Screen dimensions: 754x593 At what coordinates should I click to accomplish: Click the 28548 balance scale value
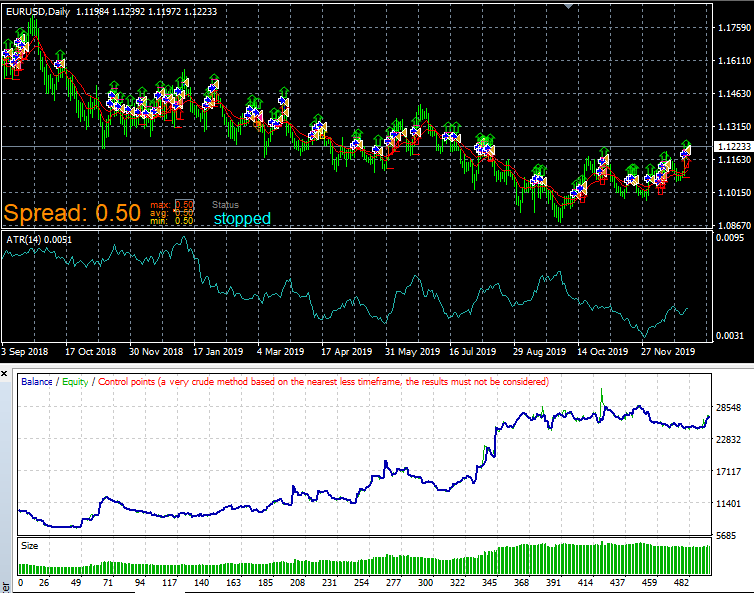(x=728, y=407)
